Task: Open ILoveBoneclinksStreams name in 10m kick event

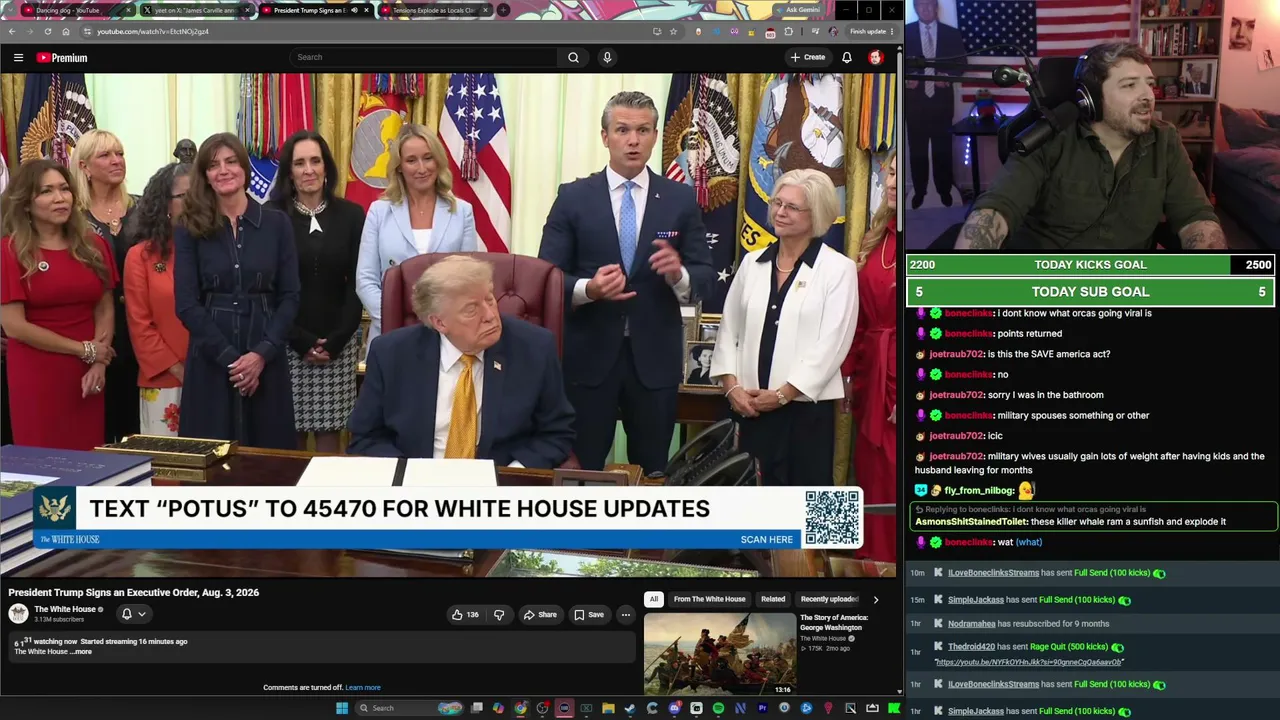Action: click(x=994, y=573)
